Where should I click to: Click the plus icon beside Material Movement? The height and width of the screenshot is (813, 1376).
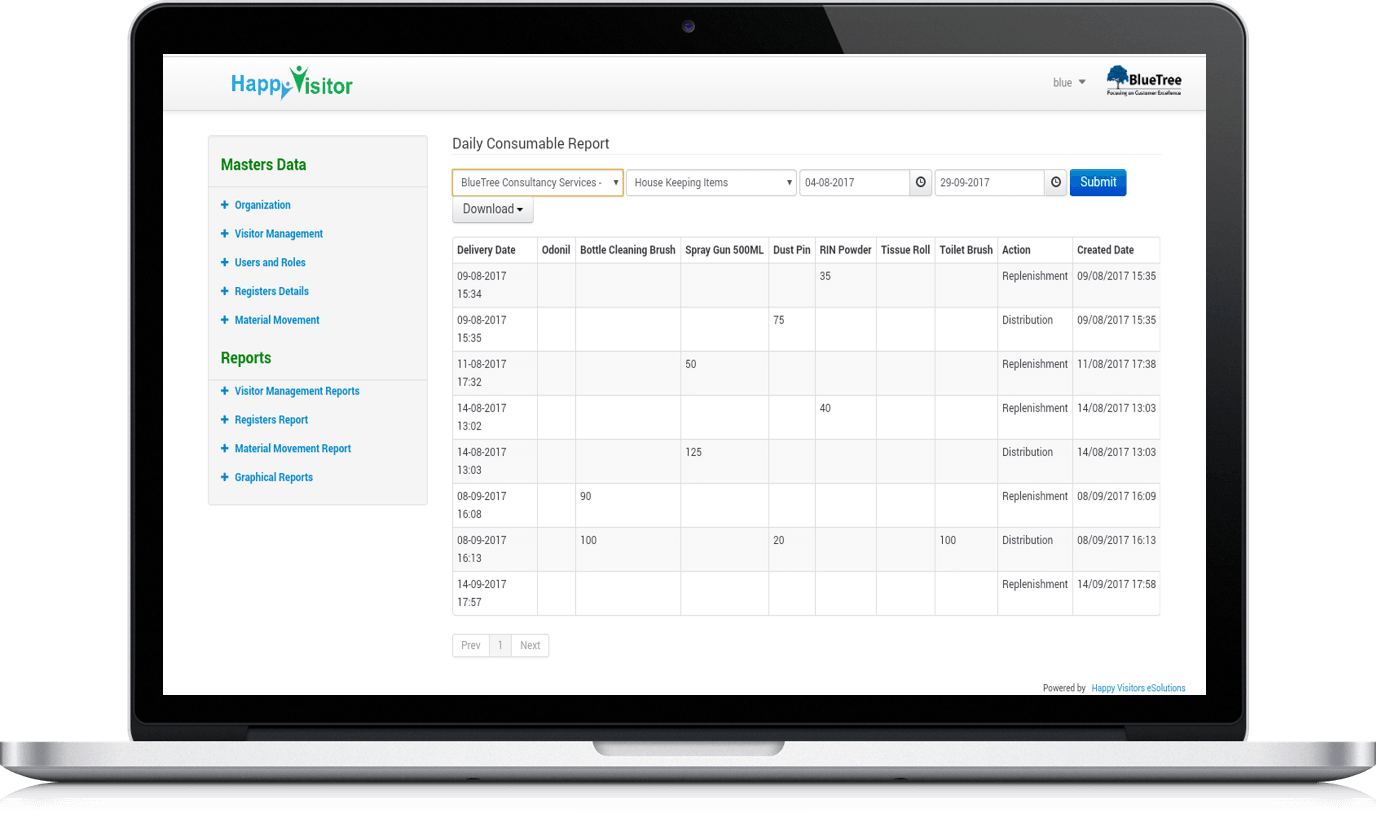click(225, 320)
